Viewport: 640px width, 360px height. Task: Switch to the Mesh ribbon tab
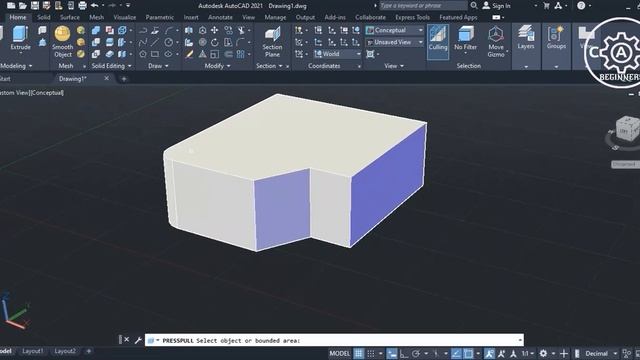pyautogui.click(x=96, y=17)
